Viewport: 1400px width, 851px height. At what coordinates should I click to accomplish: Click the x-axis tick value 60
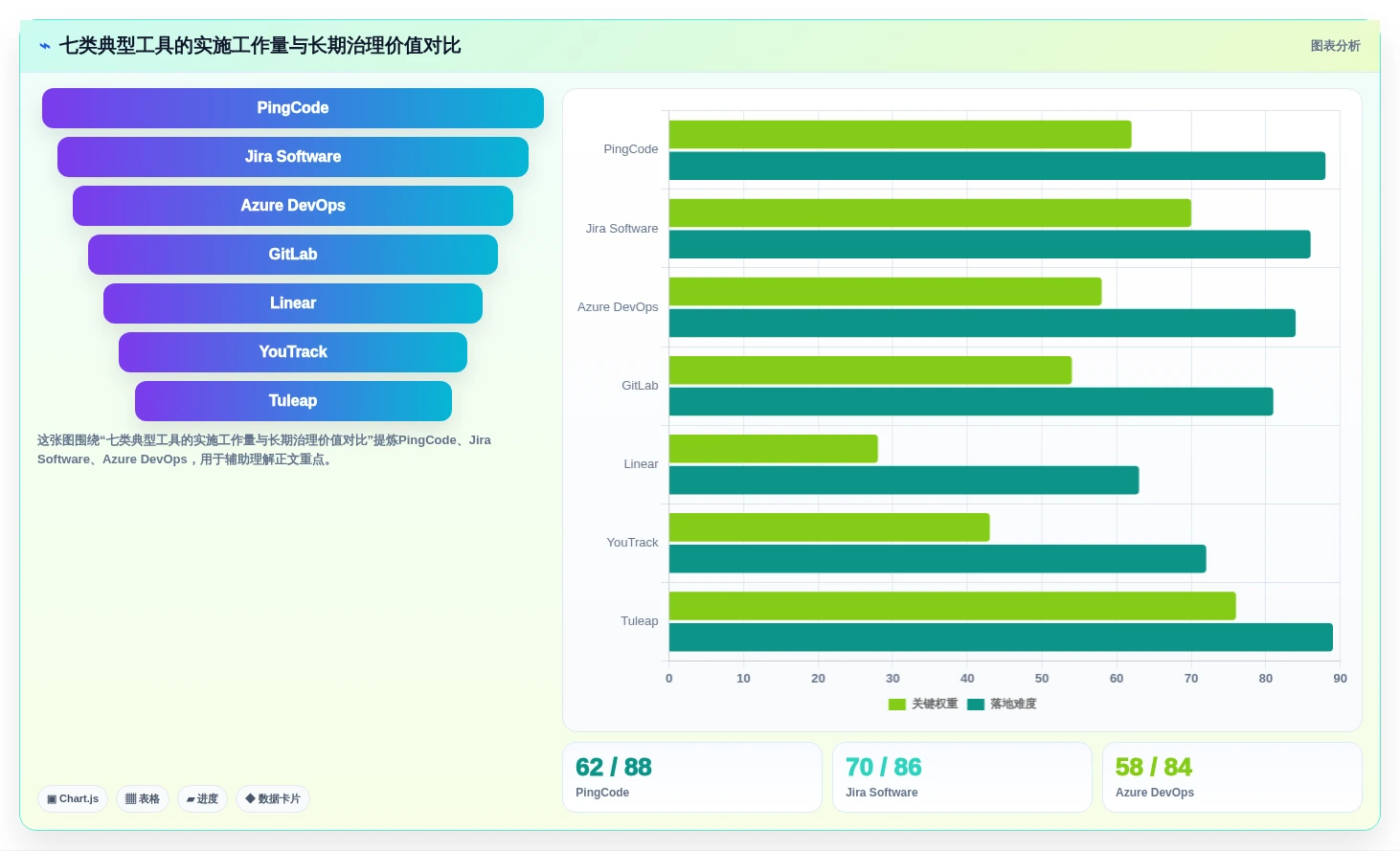tap(1117, 679)
